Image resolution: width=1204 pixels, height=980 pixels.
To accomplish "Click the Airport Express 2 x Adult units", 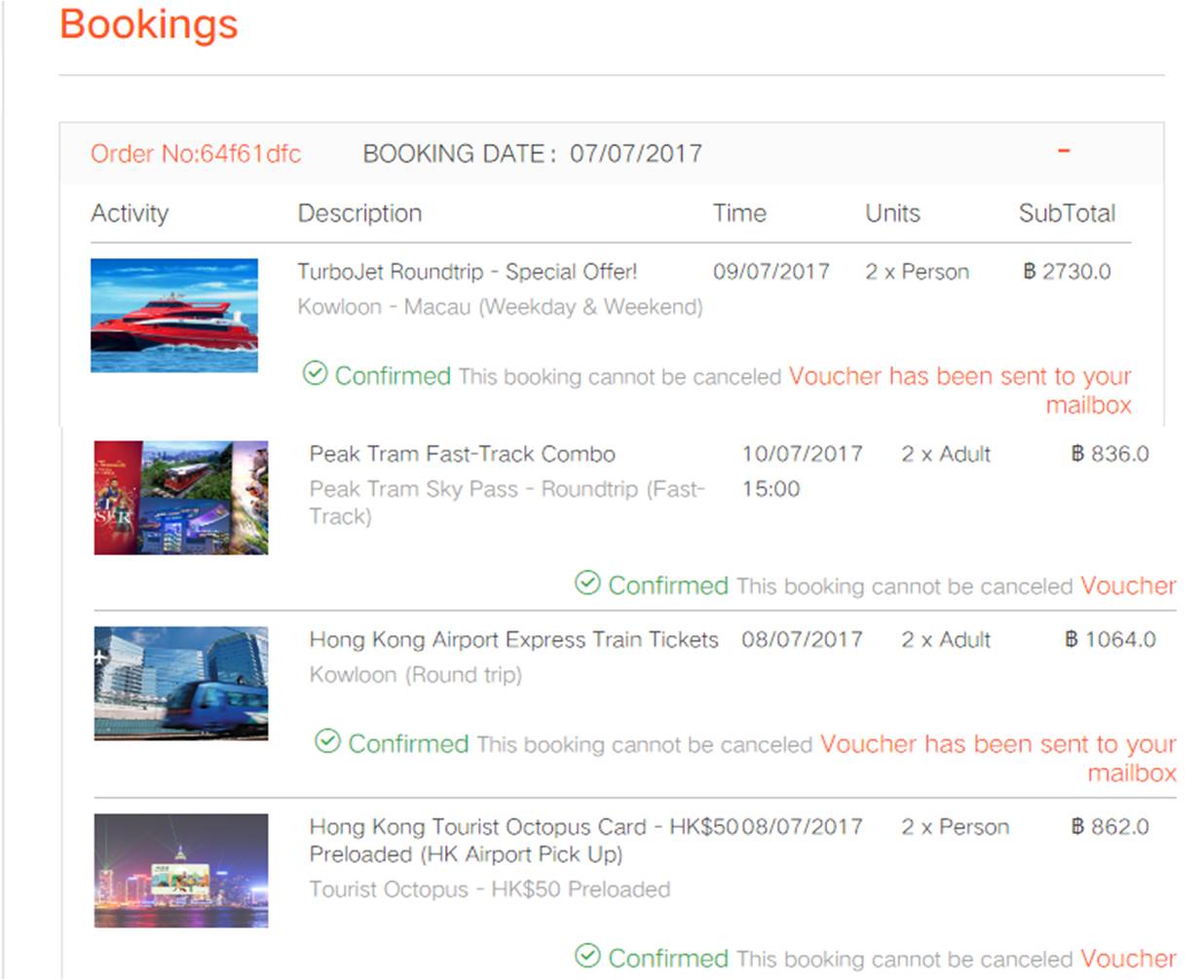I will (946, 640).
